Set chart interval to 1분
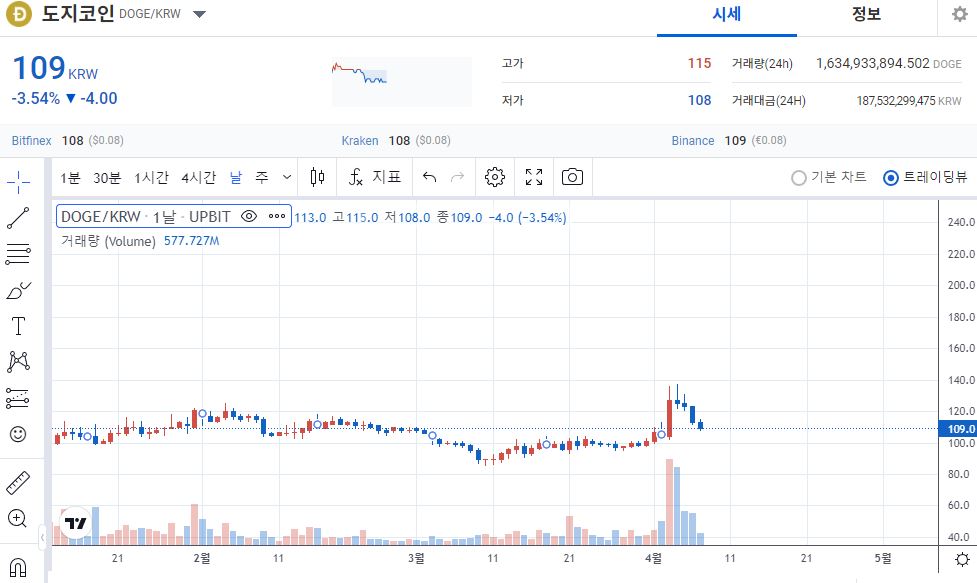977x583 pixels. (x=70, y=178)
